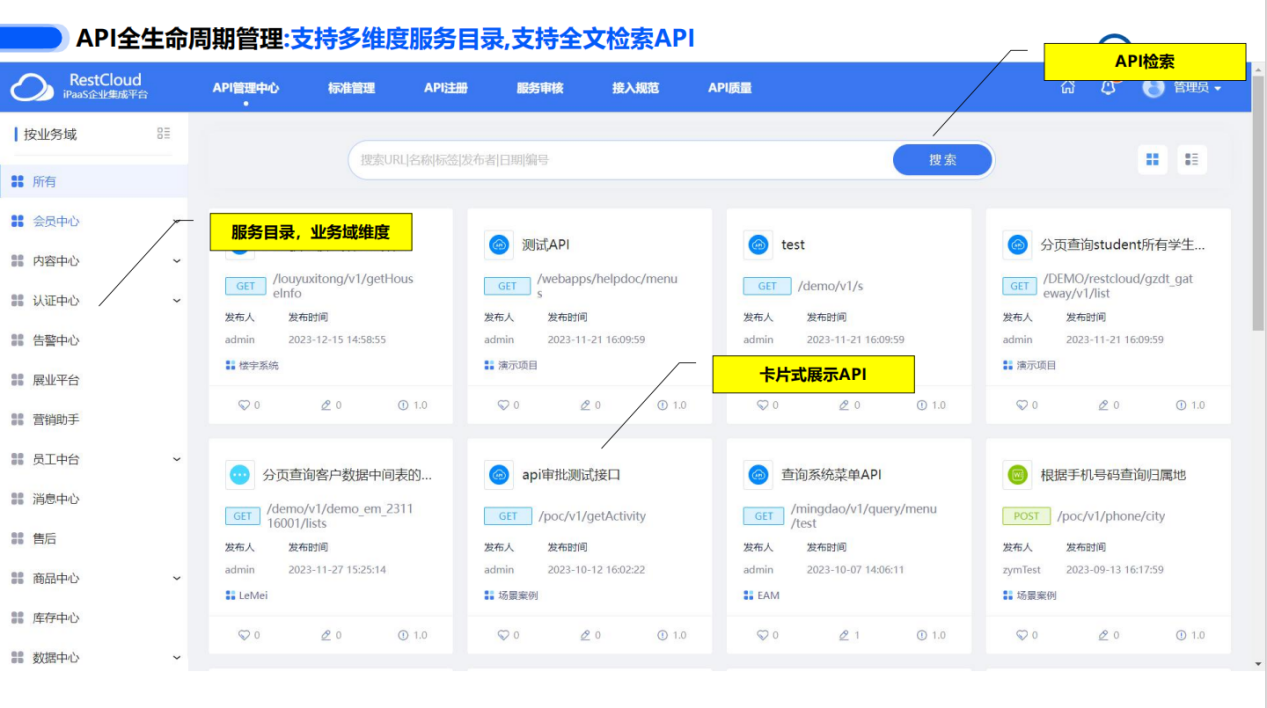Select 消息中心 in the sidebar
1267x708 pixels.
[93, 499]
